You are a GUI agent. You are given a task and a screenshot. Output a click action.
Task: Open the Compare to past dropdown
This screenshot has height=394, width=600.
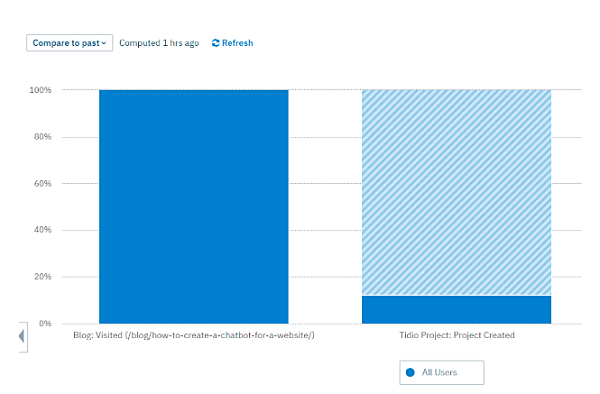(69, 43)
